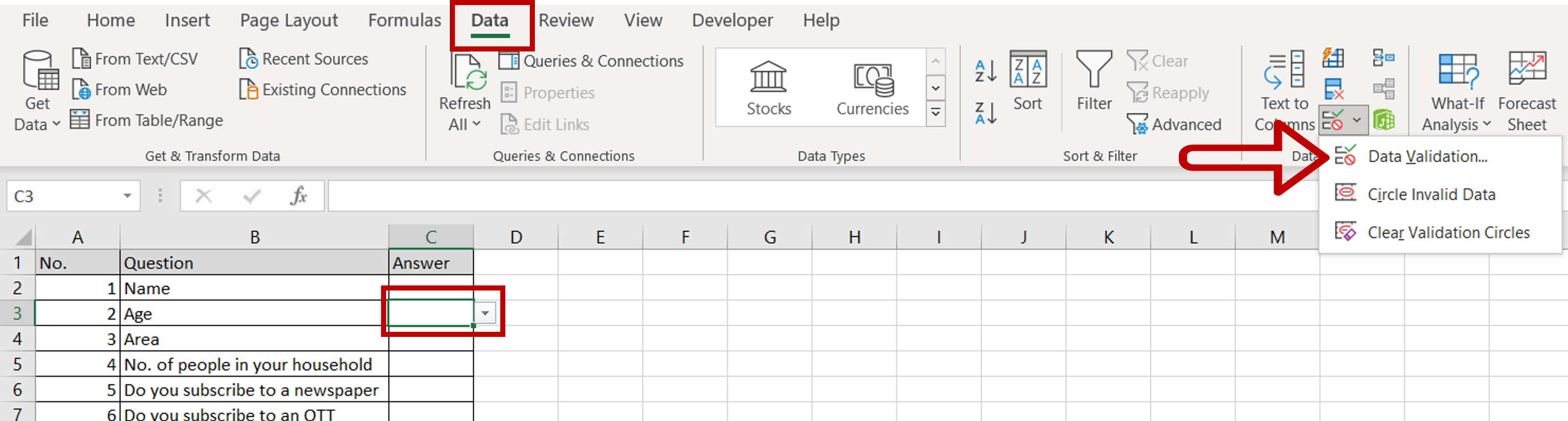Select the Data tab

coord(490,21)
